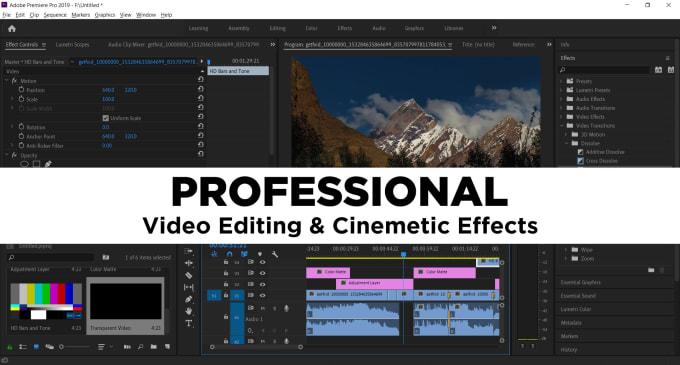Open the Markers menu

pyautogui.click(x=81, y=15)
